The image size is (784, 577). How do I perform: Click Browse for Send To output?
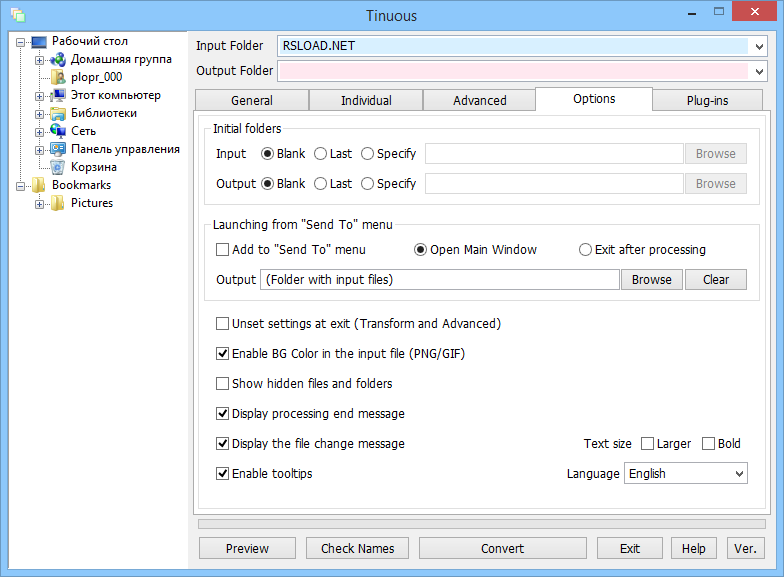click(x=652, y=280)
